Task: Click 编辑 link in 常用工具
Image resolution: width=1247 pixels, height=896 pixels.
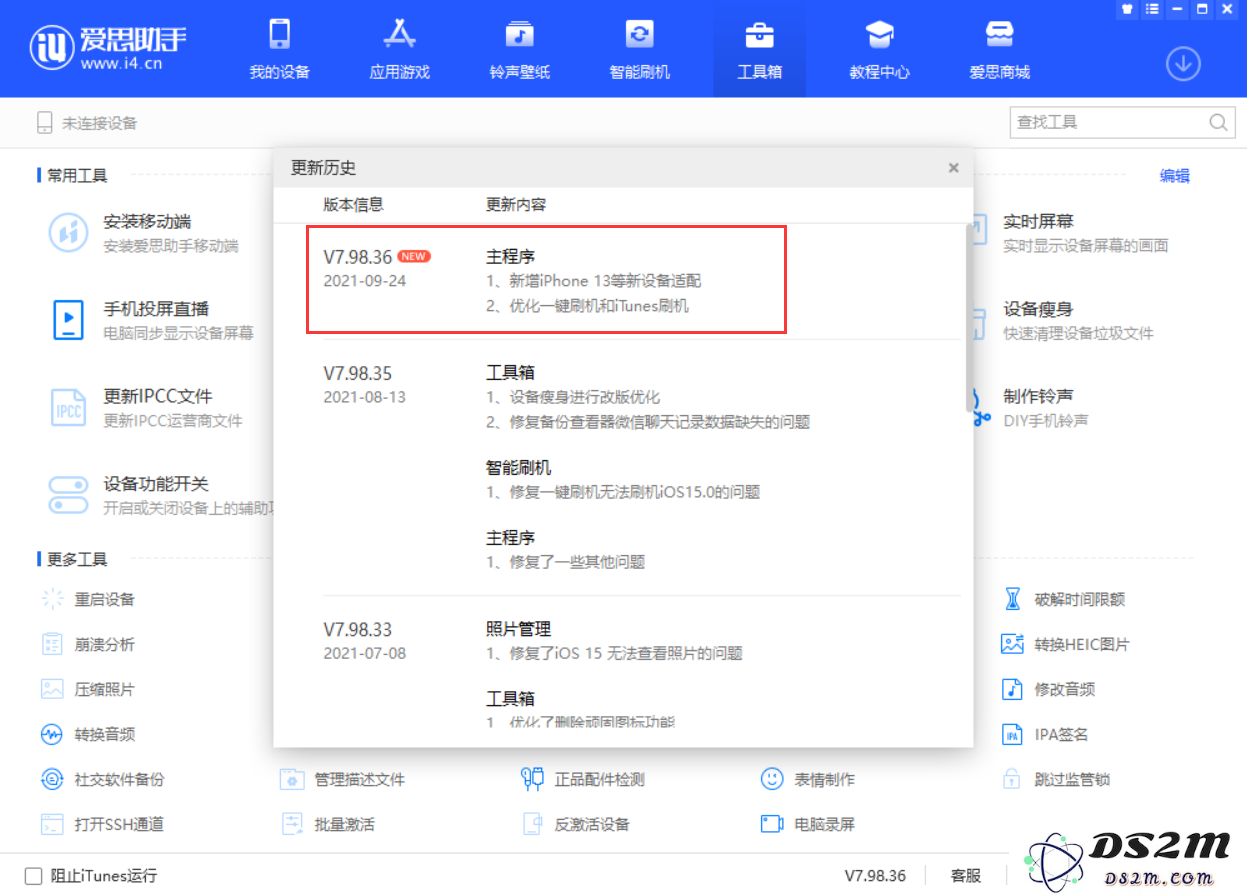Action: 1174,176
